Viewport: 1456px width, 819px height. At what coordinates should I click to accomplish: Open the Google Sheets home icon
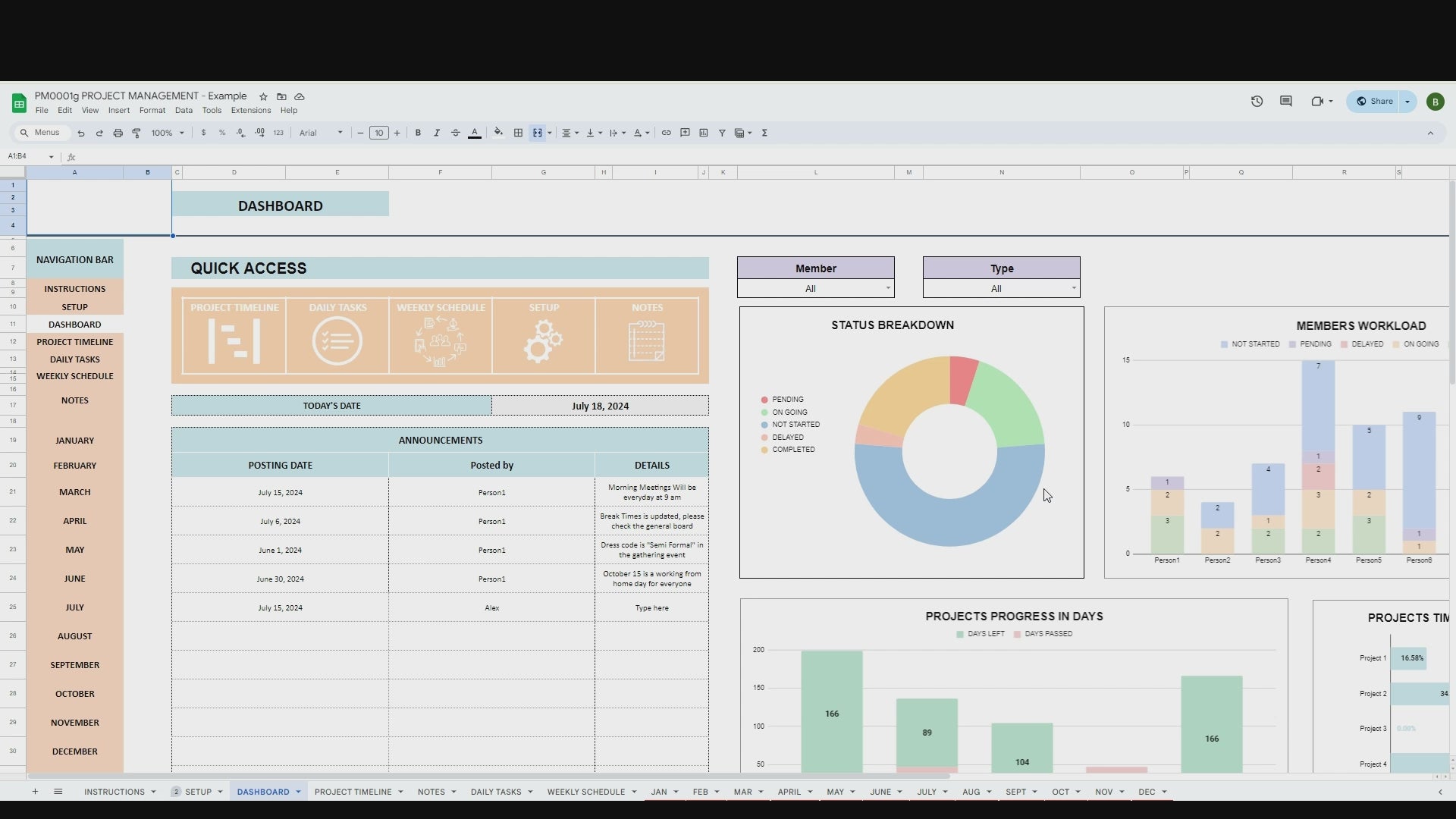(19, 102)
